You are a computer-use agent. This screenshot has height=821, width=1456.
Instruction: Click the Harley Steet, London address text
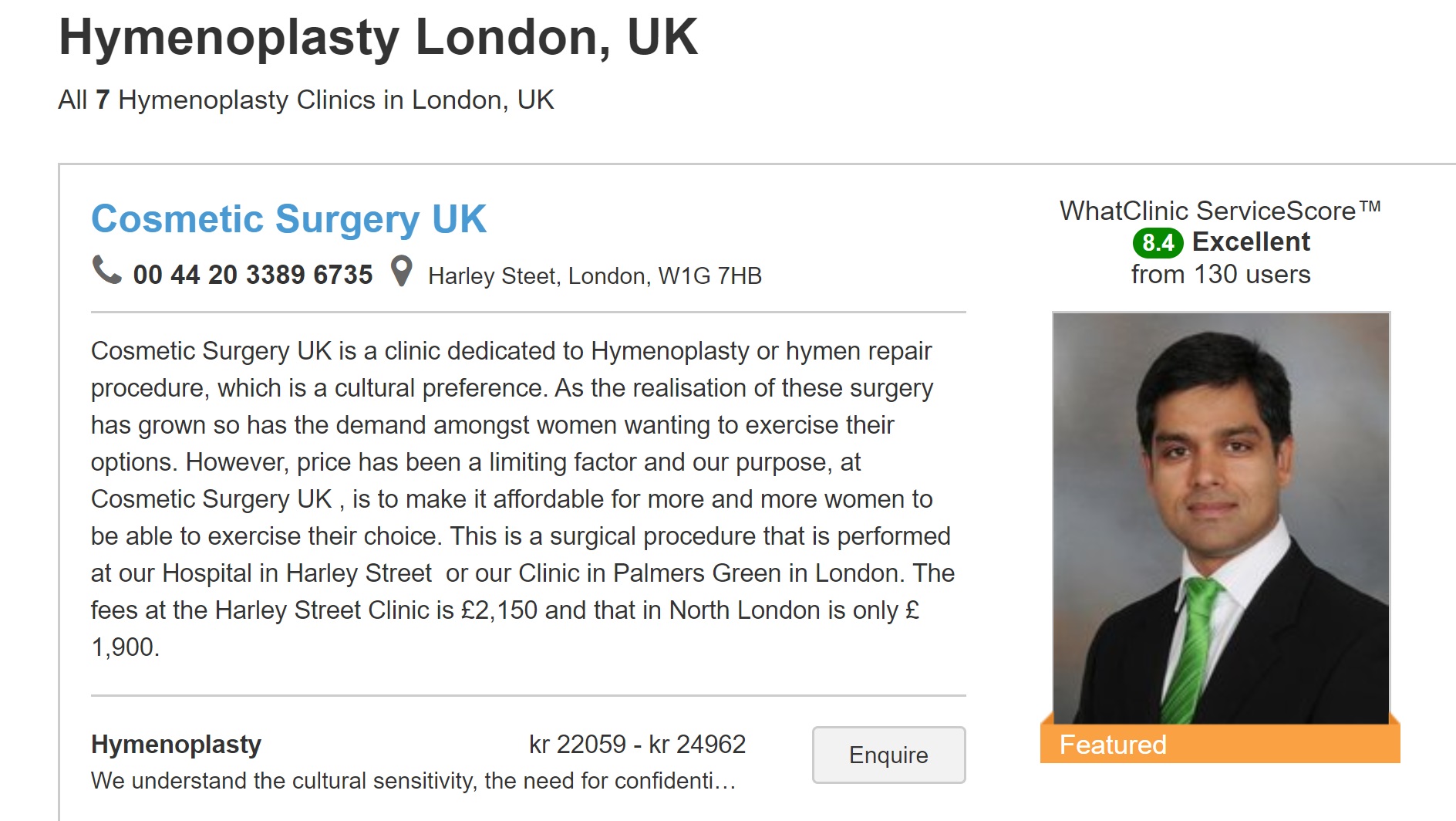tap(595, 276)
